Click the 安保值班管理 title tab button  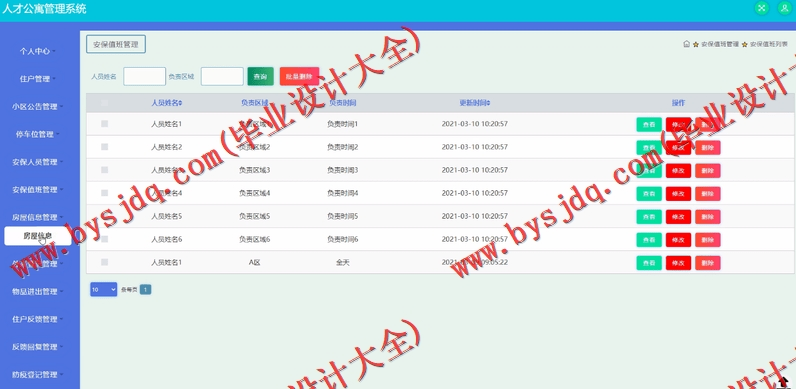[116, 44]
